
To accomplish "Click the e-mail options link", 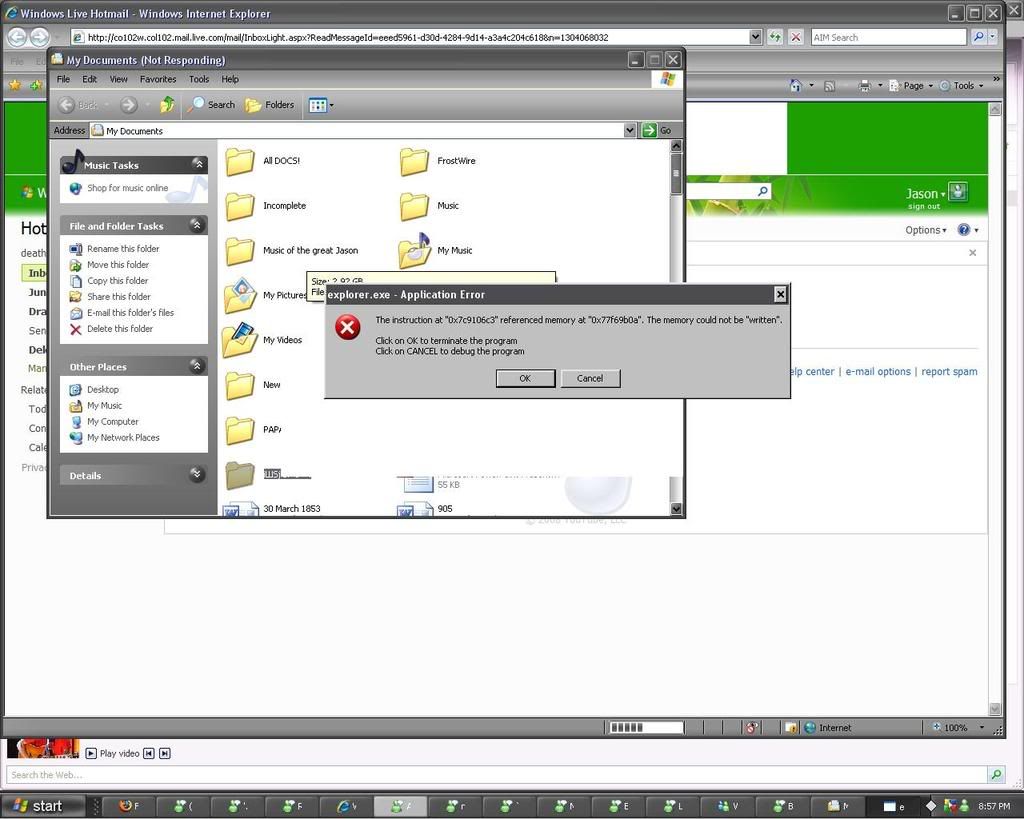I will (x=878, y=372).
